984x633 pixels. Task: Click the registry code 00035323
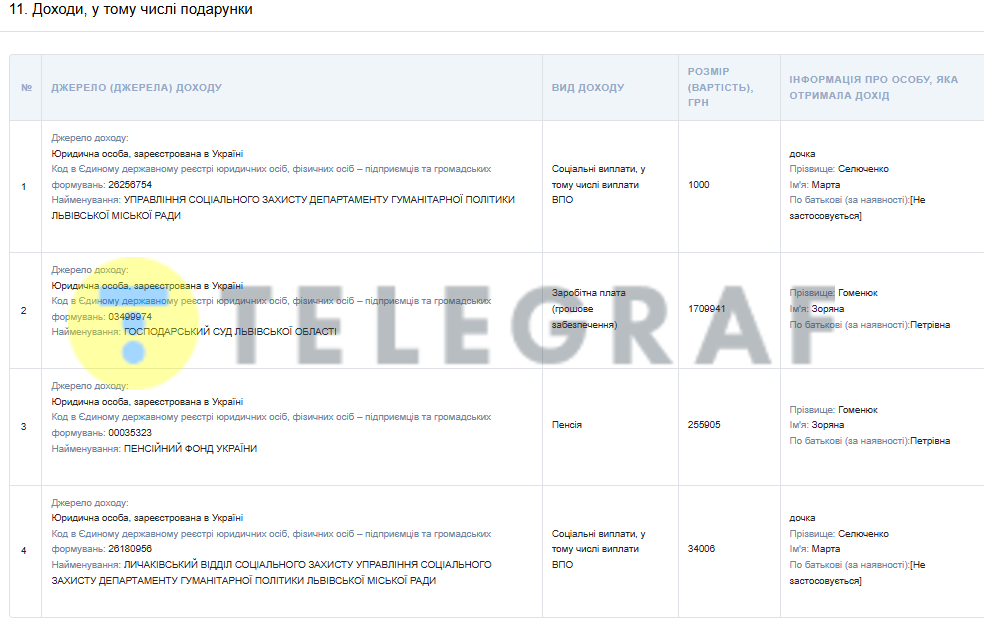click(x=130, y=433)
